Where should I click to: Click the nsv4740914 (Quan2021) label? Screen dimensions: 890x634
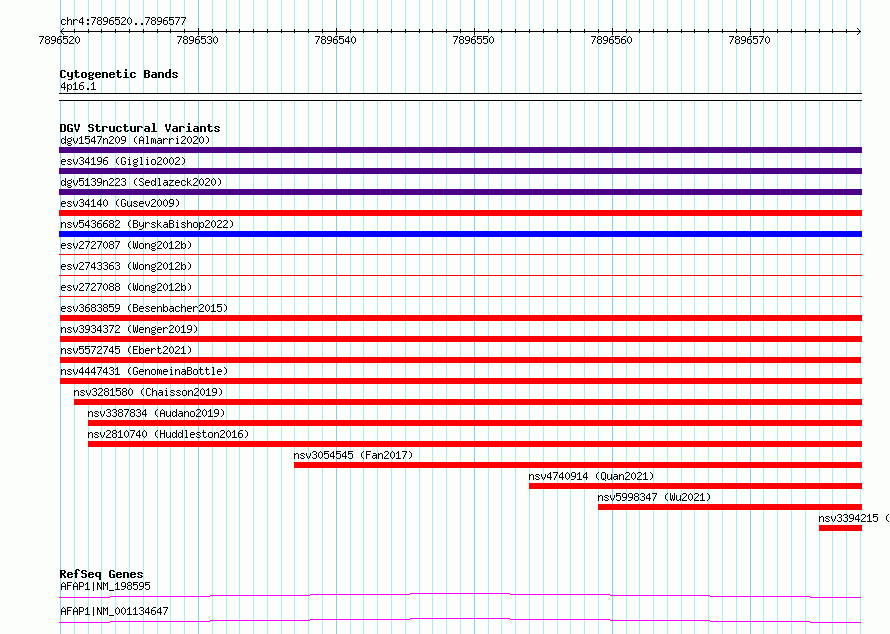pyautogui.click(x=591, y=476)
